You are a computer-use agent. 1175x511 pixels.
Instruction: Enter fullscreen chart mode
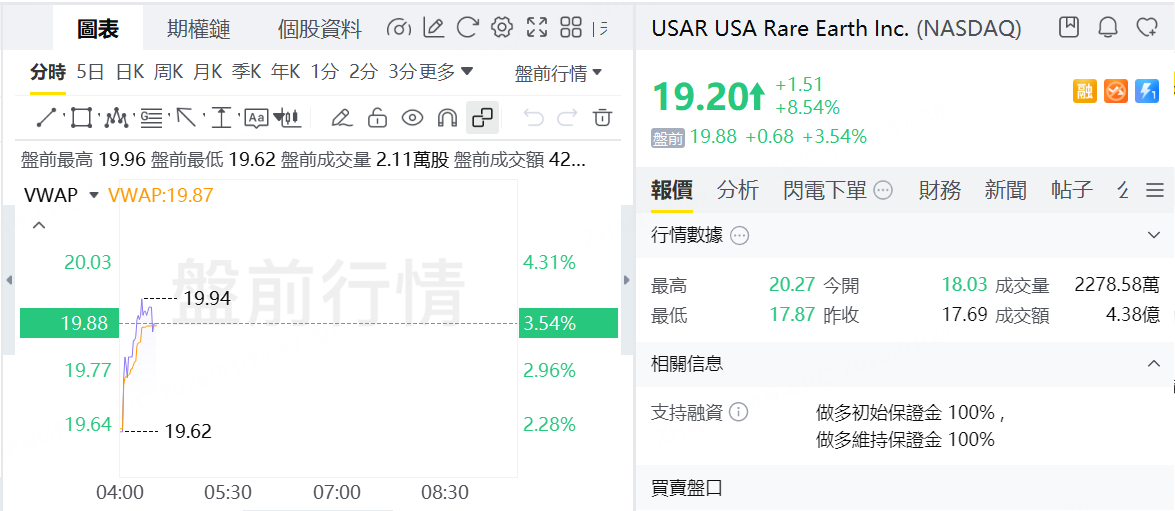point(537,28)
